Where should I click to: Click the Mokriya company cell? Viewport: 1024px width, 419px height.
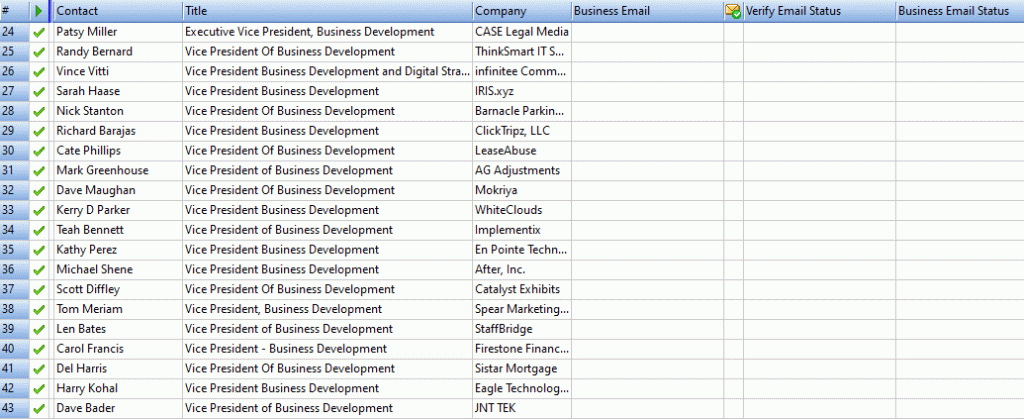point(522,190)
